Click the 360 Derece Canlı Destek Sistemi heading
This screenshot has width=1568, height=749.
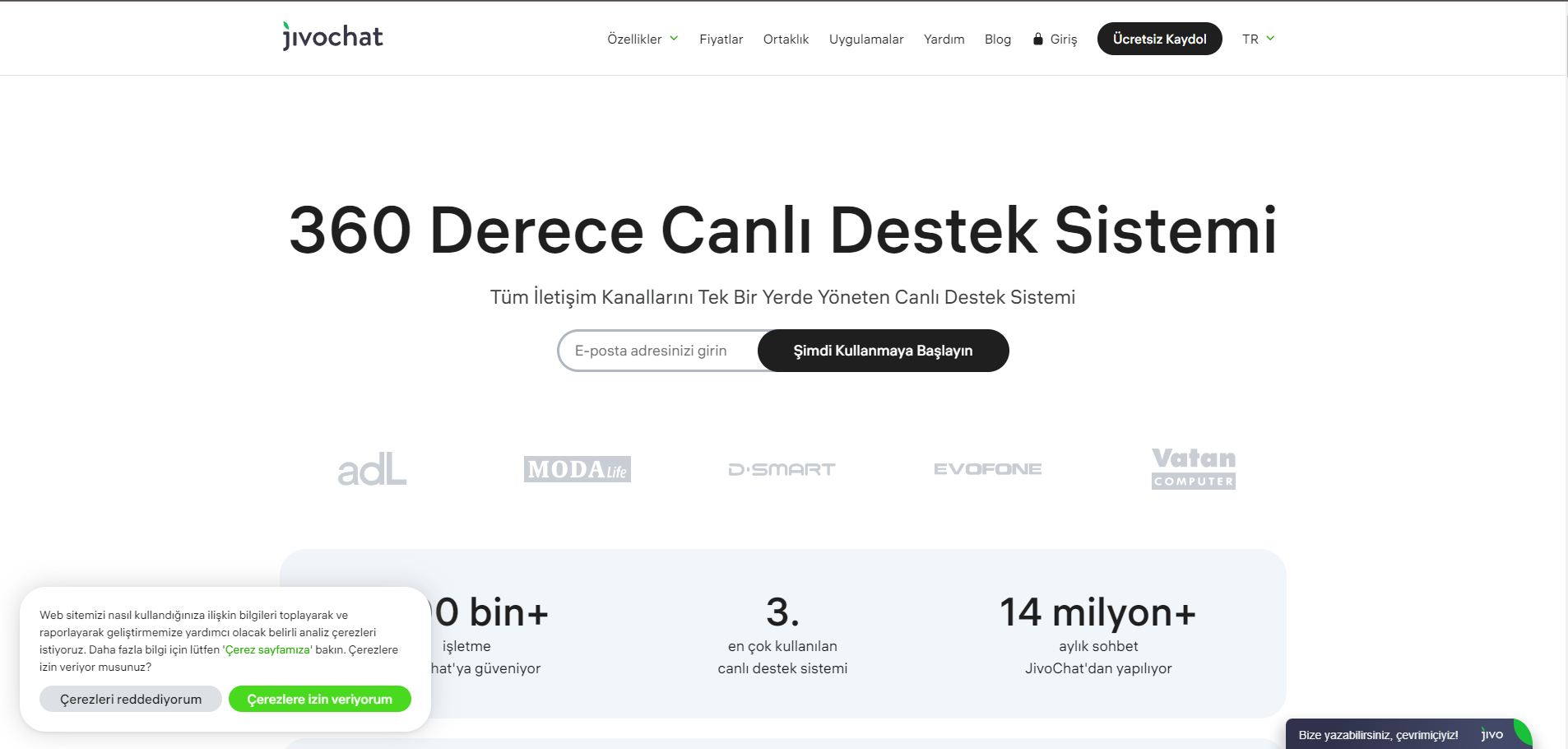(783, 230)
